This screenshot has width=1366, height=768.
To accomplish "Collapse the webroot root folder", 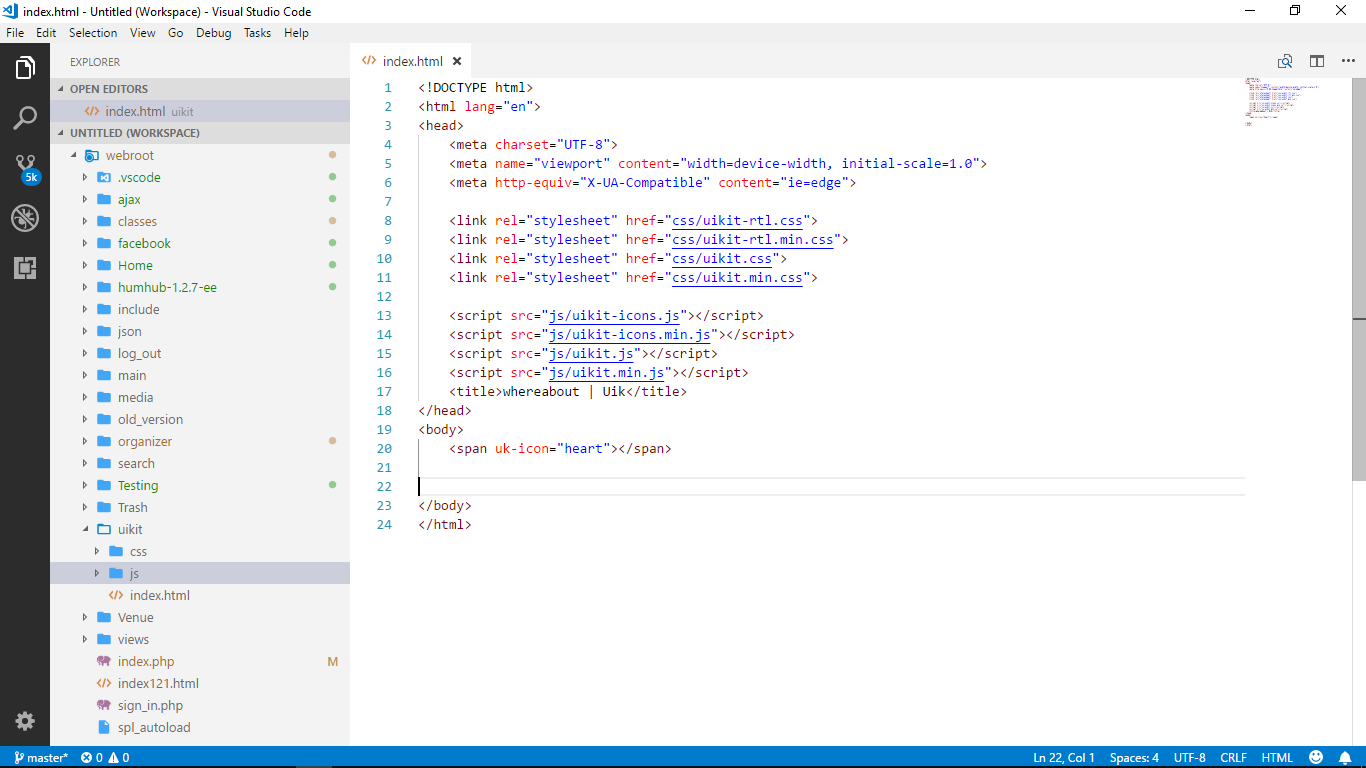I will coord(73,155).
